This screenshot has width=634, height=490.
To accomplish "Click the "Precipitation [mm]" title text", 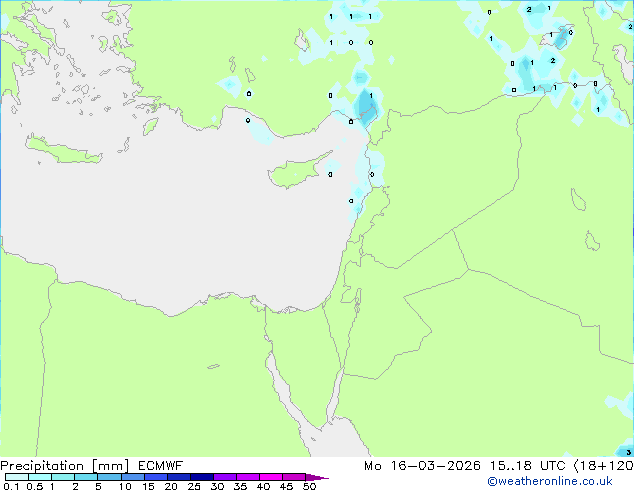I will tap(65, 466).
